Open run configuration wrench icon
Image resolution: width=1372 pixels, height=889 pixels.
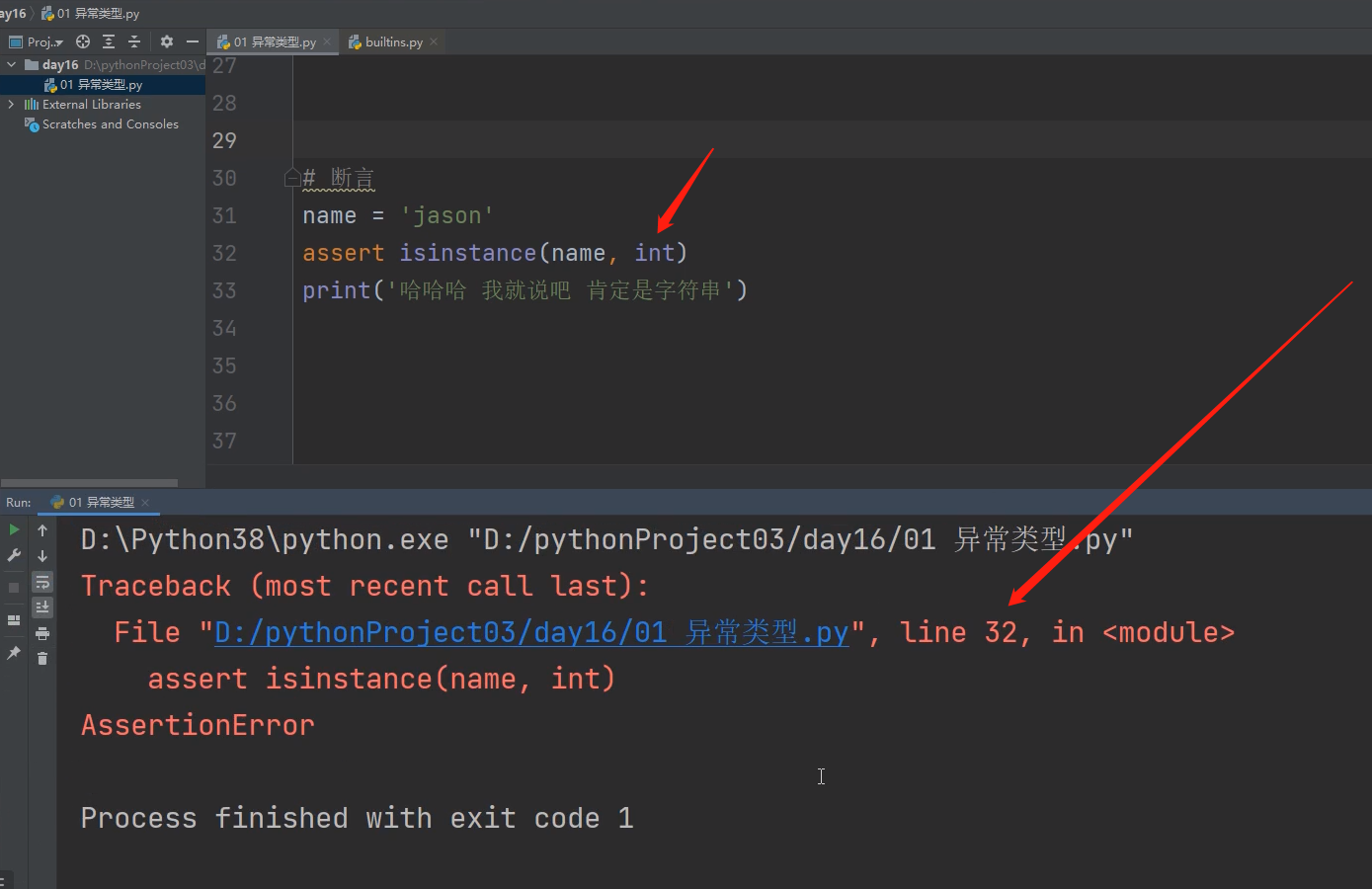(x=14, y=556)
